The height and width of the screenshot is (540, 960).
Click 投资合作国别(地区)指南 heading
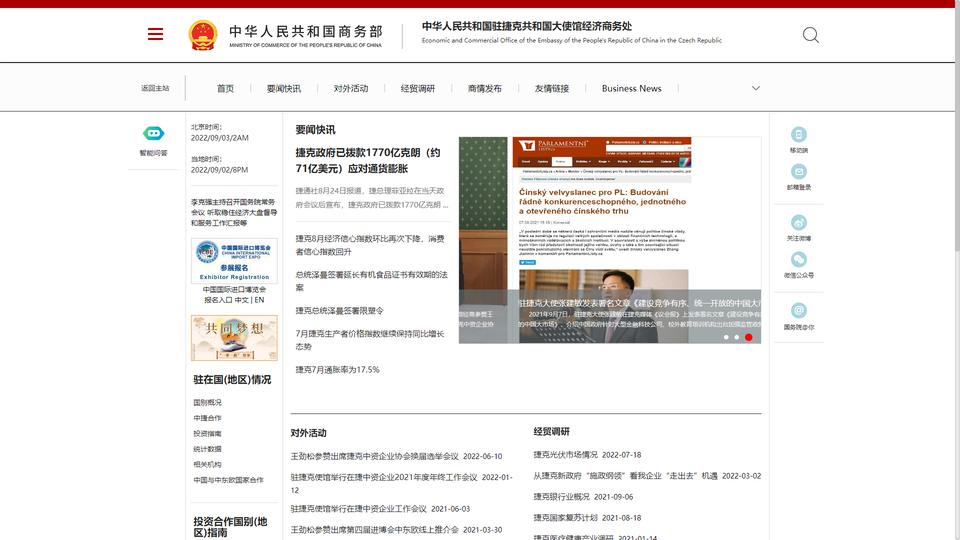click(230, 527)
